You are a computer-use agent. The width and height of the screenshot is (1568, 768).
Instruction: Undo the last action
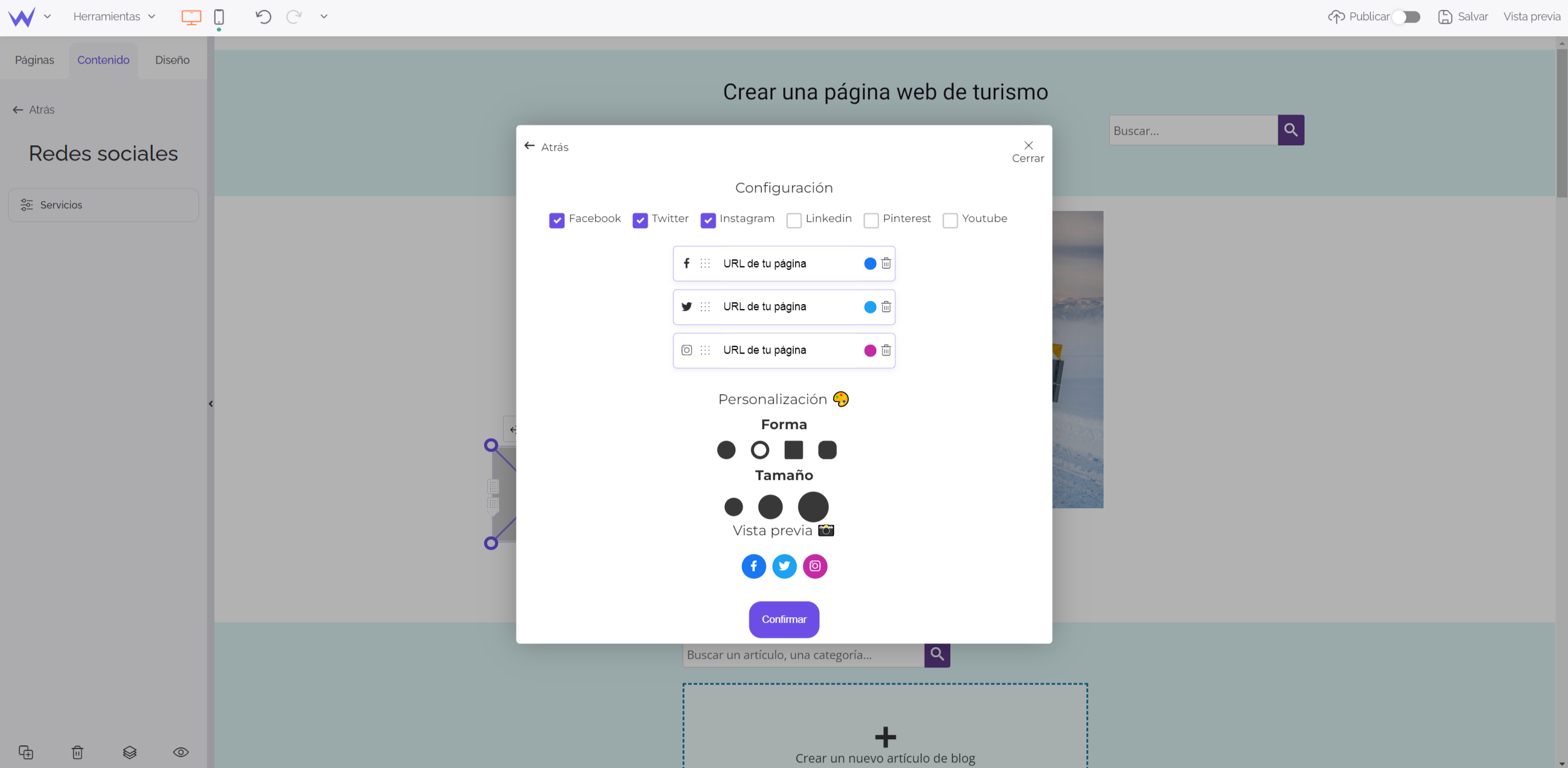point(263,17)
